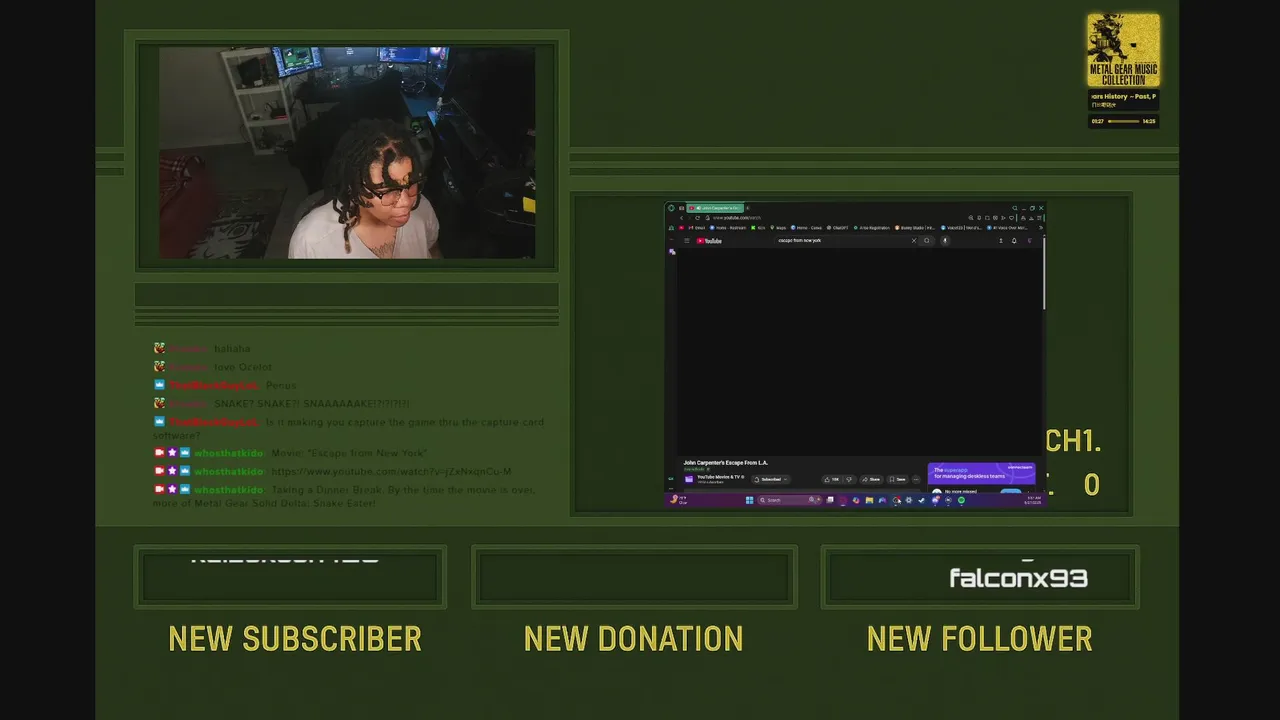Open the YouTube Create video icon
This screenshot has width=1280, height=720.
1001,240
